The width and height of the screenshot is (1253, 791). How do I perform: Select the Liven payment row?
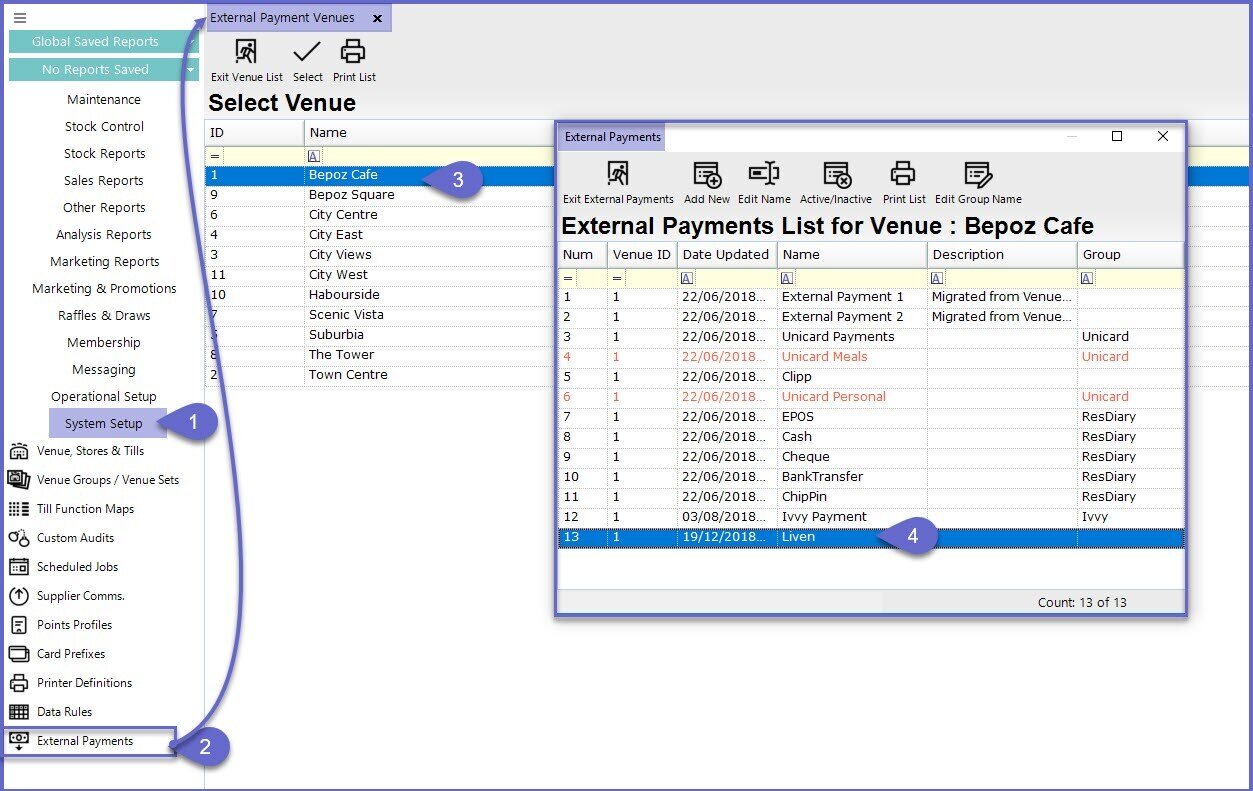pos(798,537)
